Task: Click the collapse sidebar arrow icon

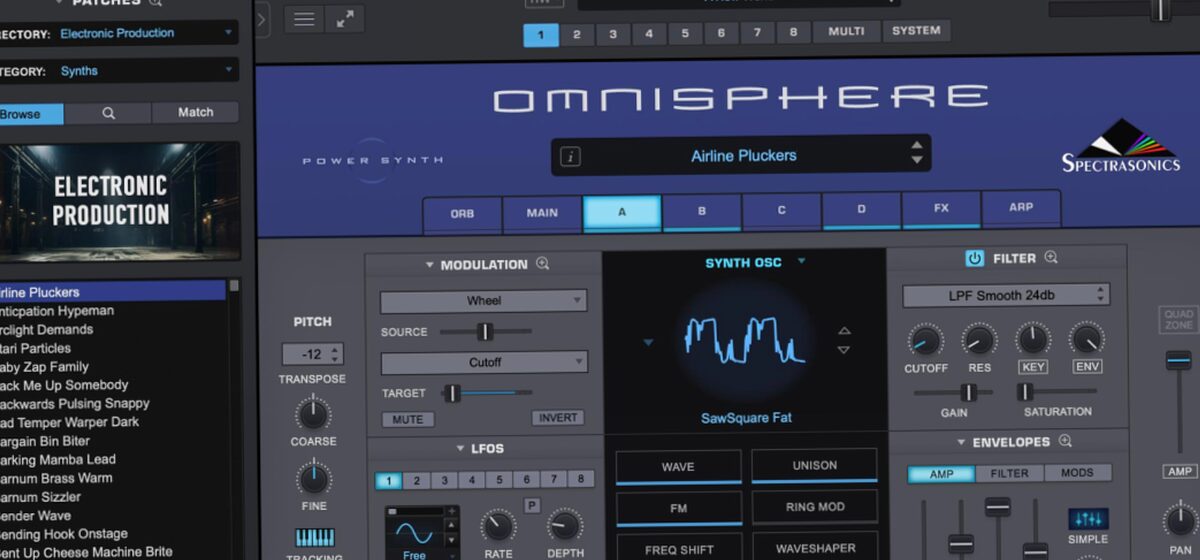Action: [262, 19]
